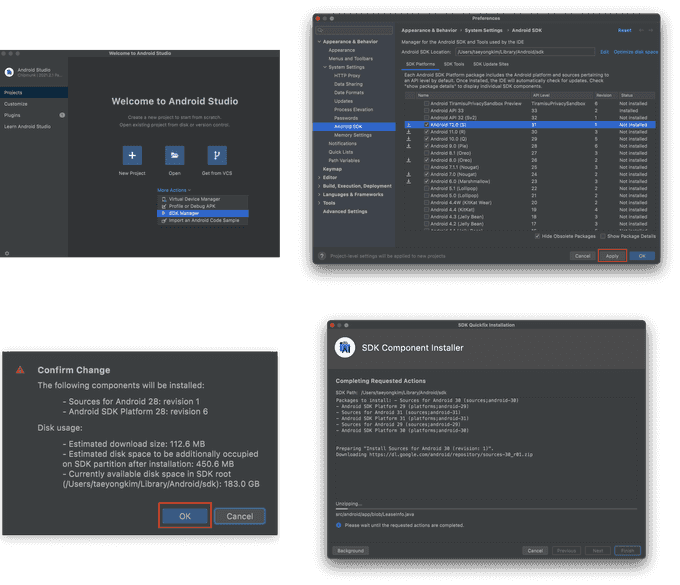The width and height of the screenshot is (680, 585).
Task: Click the Preferences search field
Action: 355,30
